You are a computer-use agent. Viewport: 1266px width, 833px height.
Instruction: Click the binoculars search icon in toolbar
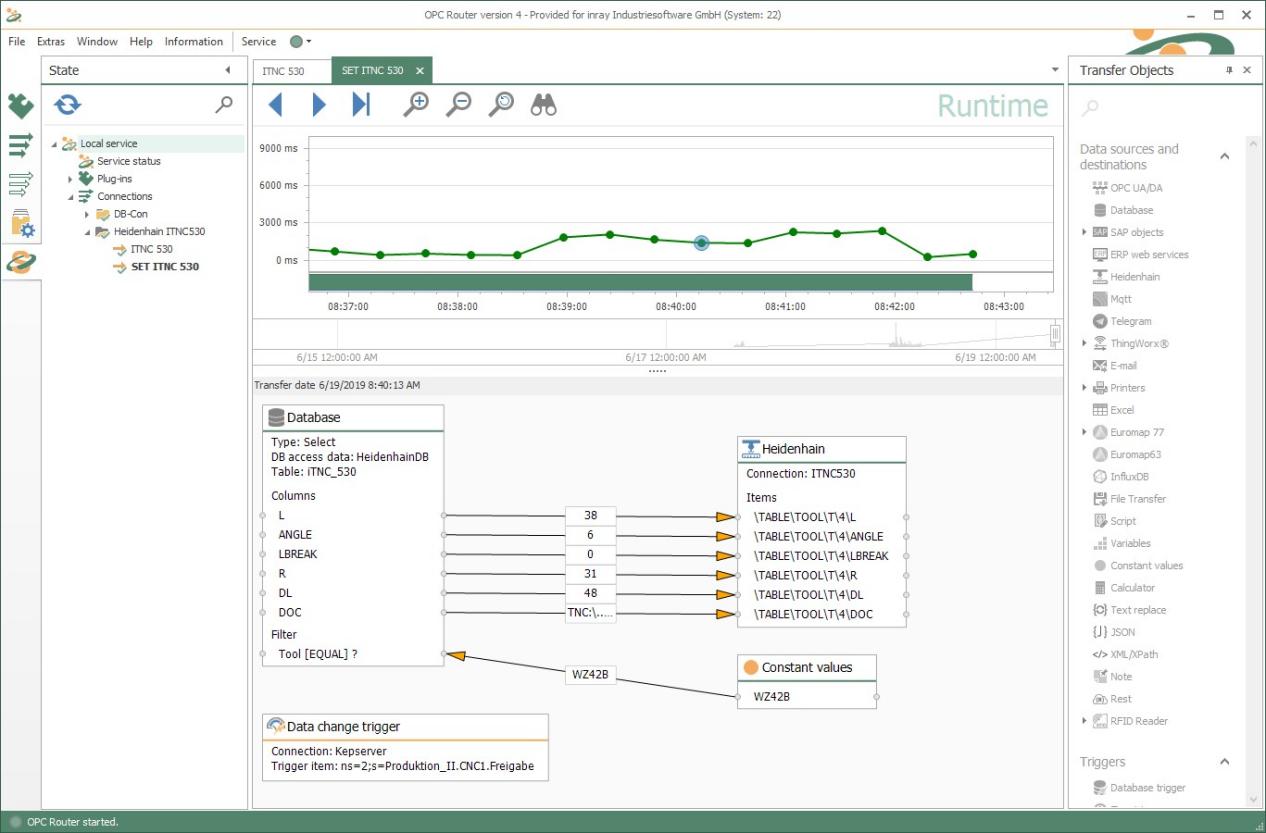(x=543, y=103)
